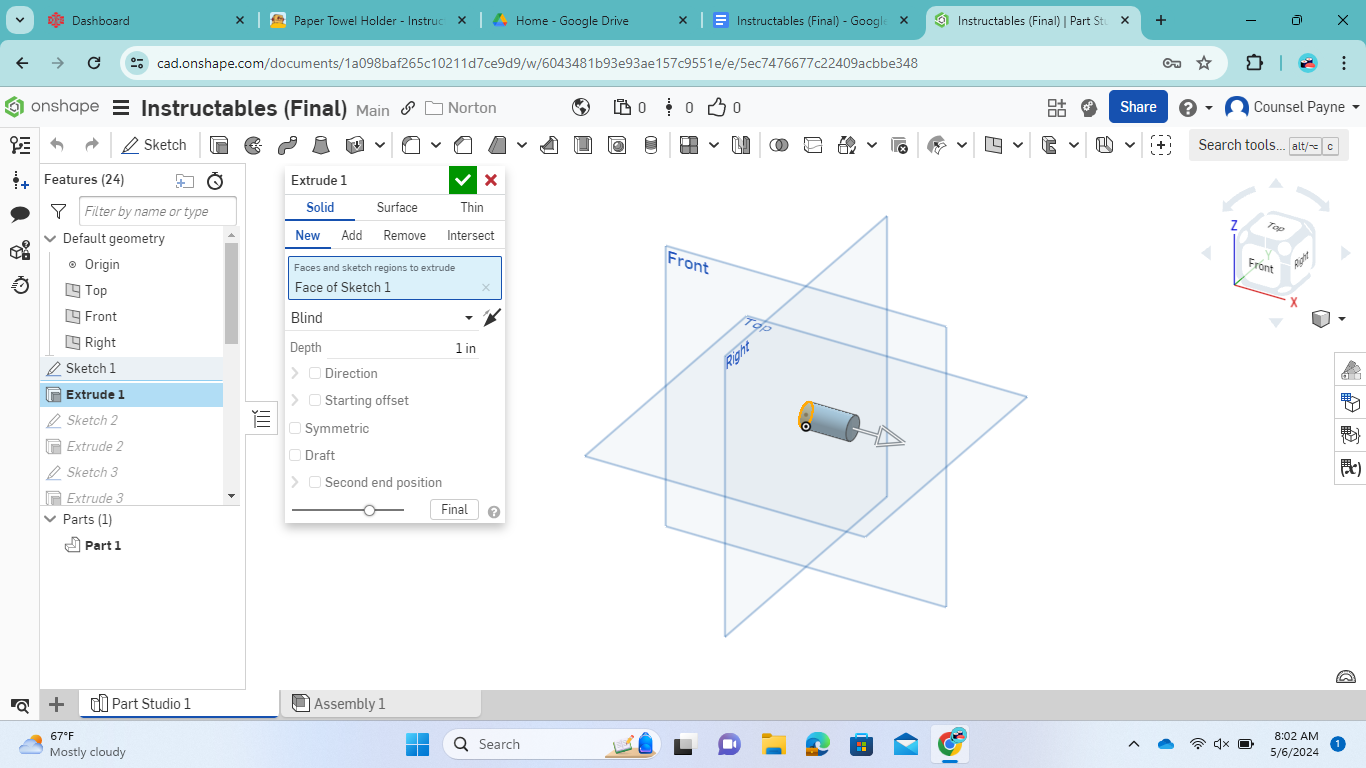Cancel Extrude 1 with red X

(x=491, y=180)
